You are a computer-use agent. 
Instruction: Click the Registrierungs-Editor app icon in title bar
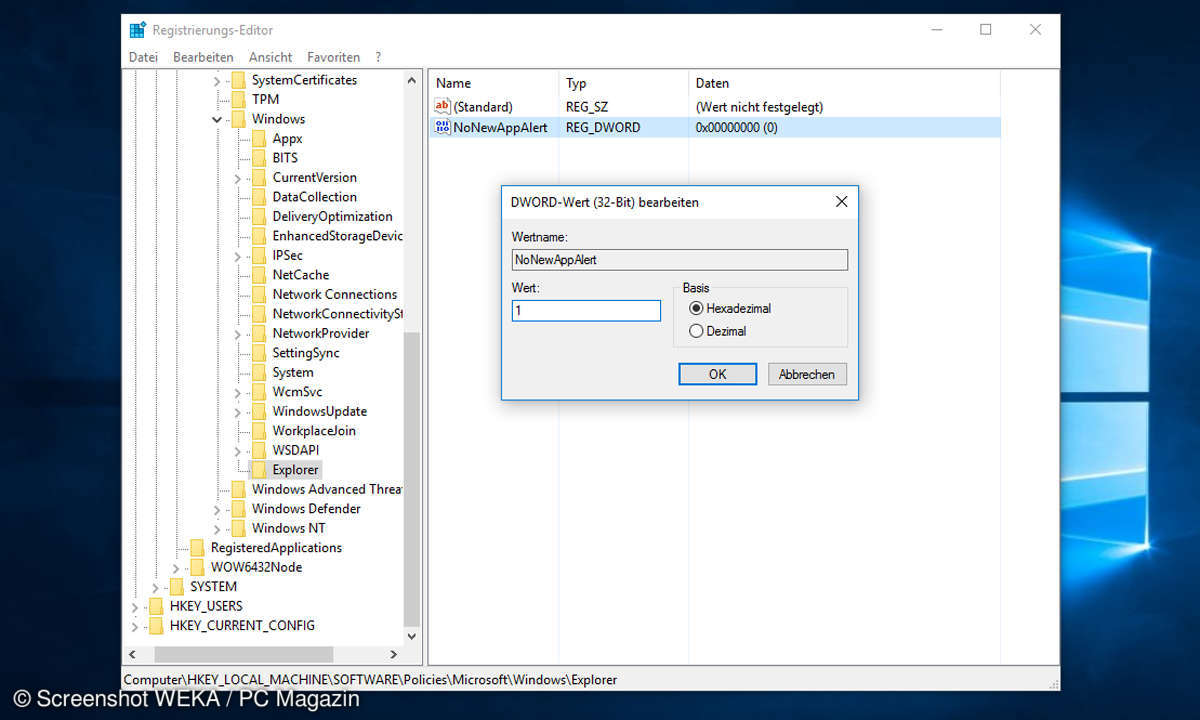pos(138,30)
